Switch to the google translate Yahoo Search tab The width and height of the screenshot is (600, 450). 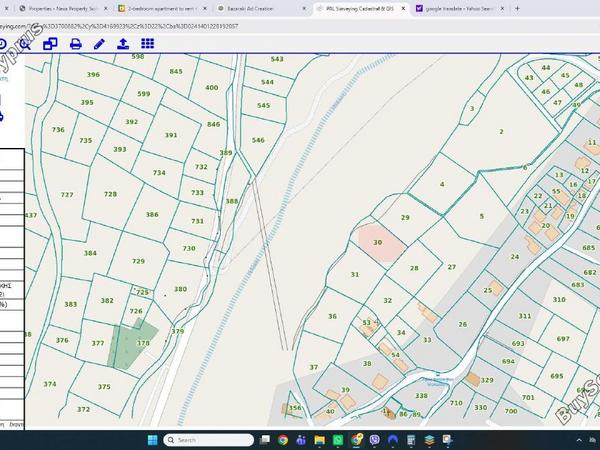tap(459, 8)
